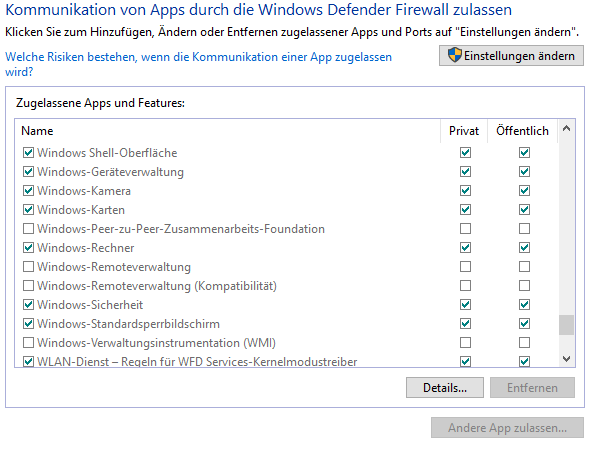
Task: Toggle Privat checkbox for Windows-Karten
Action: [x=465, y=209]
